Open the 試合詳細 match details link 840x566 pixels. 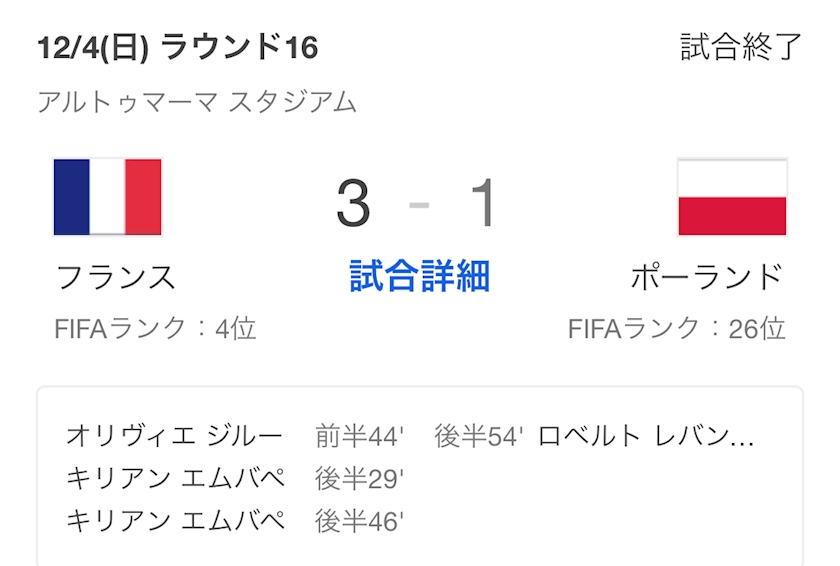pos(419,277)
